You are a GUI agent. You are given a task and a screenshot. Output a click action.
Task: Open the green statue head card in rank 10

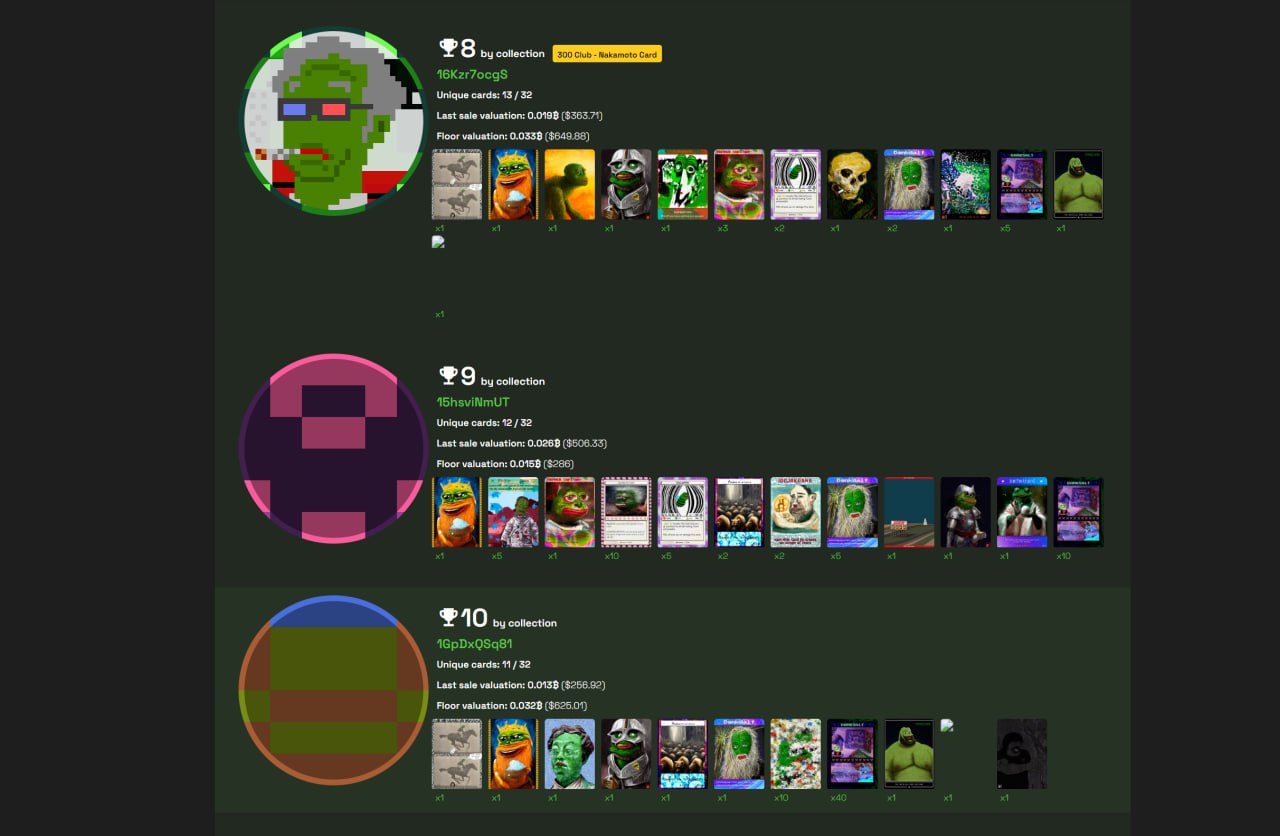pos(570,754)
